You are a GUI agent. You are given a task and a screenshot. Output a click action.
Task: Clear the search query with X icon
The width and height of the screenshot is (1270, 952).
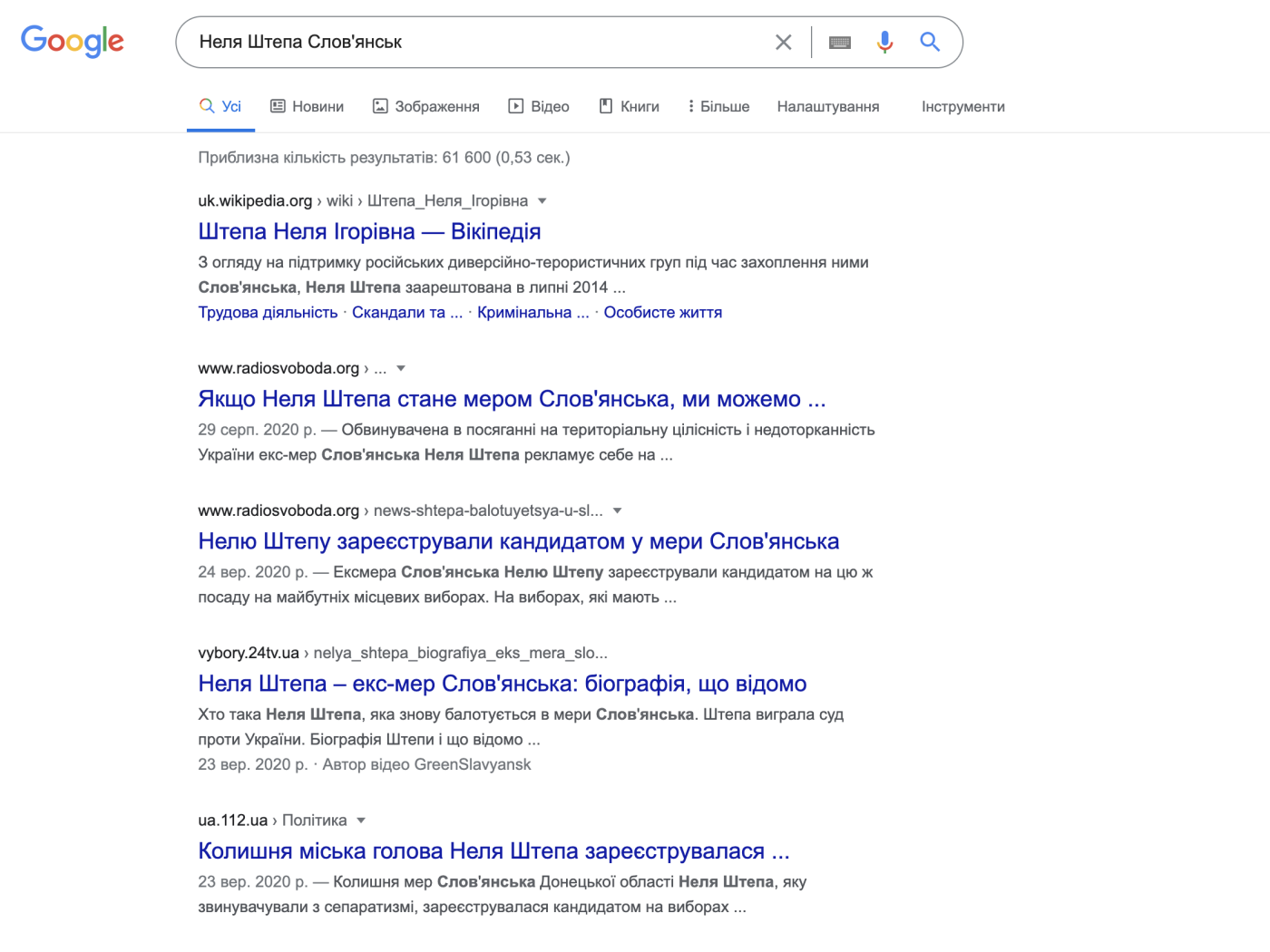pos(784,42)
